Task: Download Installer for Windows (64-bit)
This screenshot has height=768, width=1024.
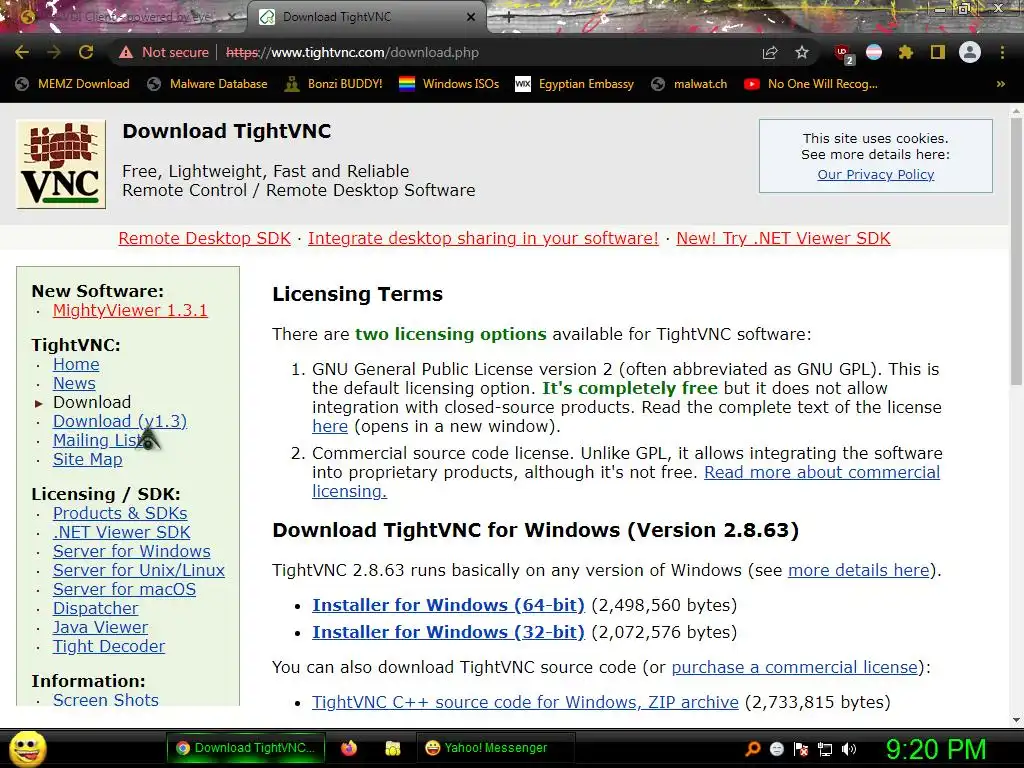Action: (448, 605)
